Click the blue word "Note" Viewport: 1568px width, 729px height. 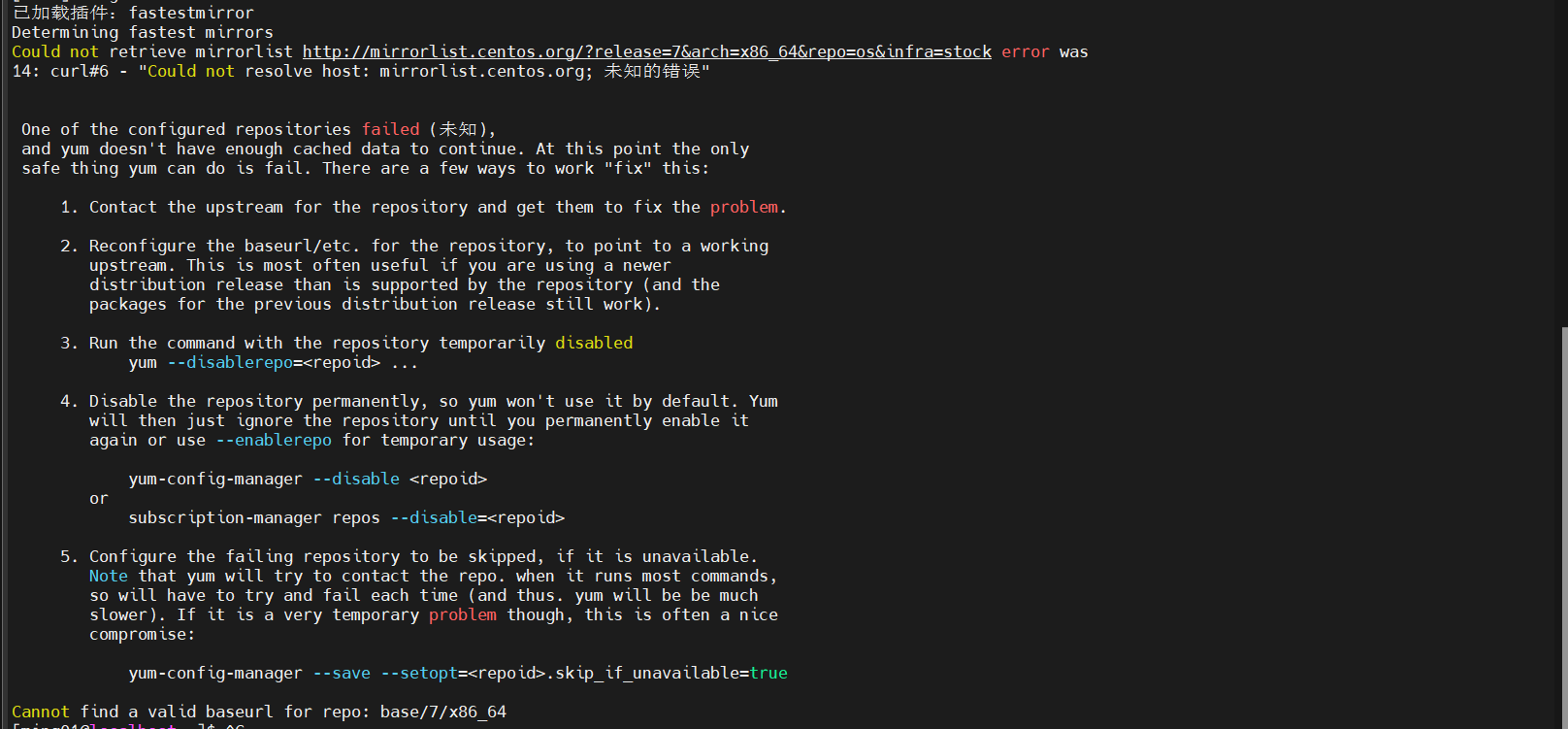tap(109, 577)
